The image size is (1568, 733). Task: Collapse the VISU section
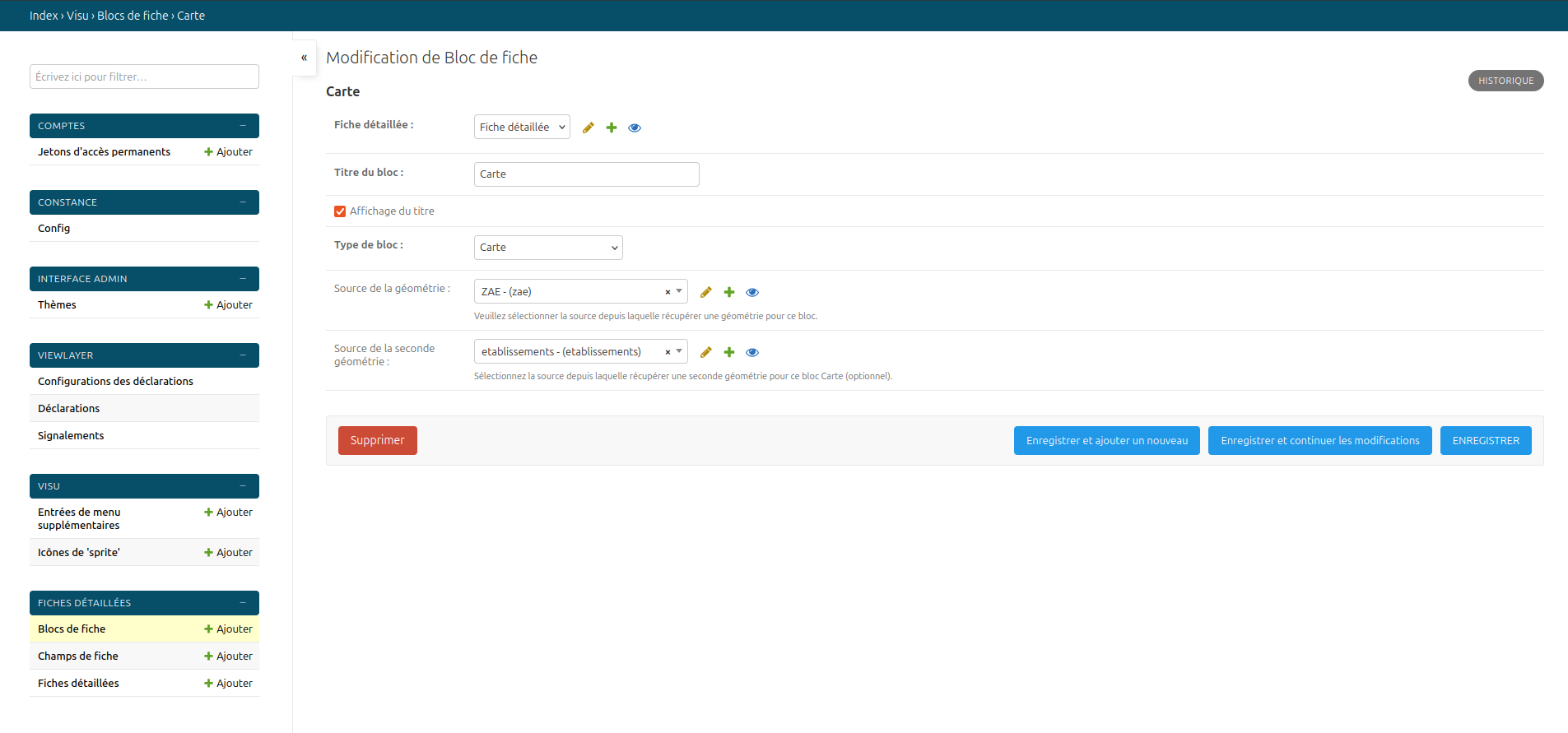click(243, 486)
